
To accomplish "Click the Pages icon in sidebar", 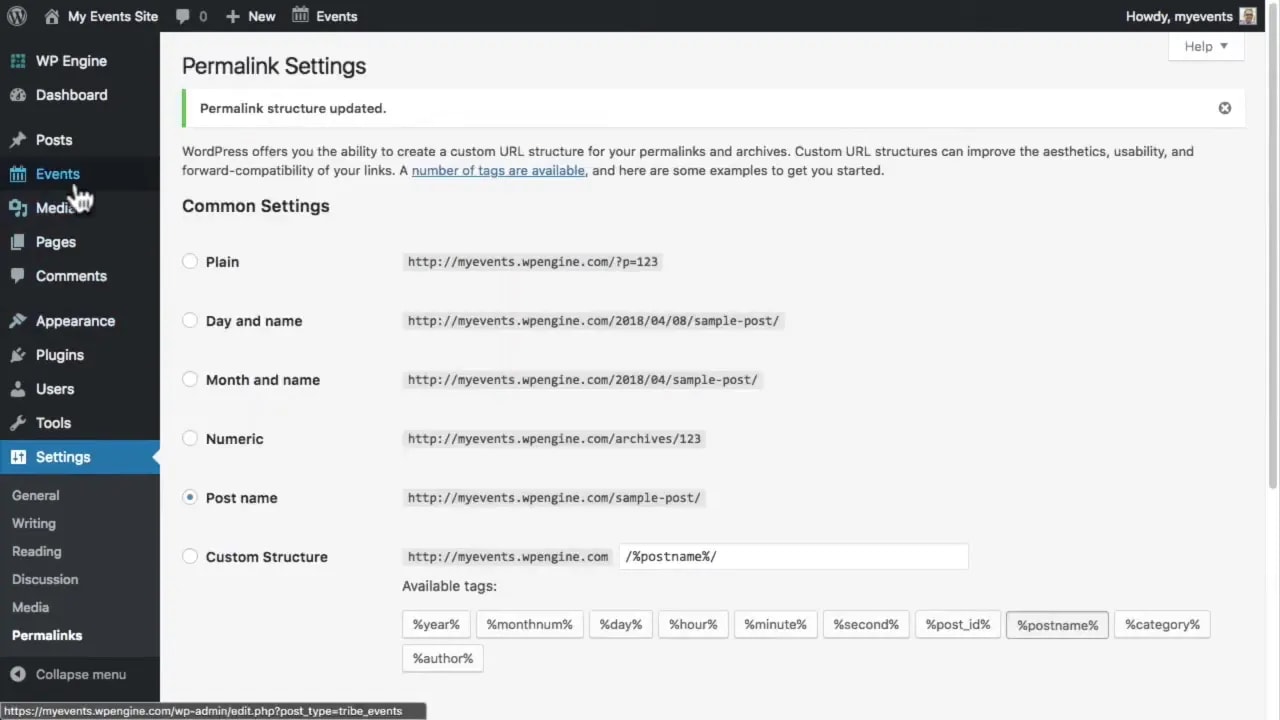I will pyautogui.click(x=18, y=242).
